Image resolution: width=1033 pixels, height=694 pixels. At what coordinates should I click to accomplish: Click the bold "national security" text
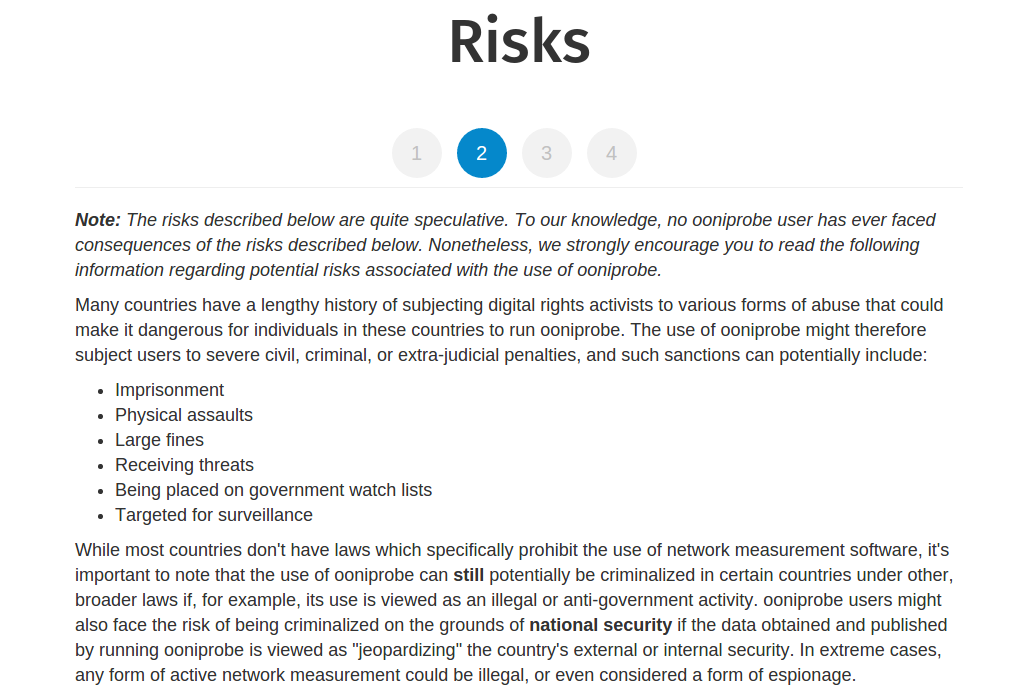[600, 625]
